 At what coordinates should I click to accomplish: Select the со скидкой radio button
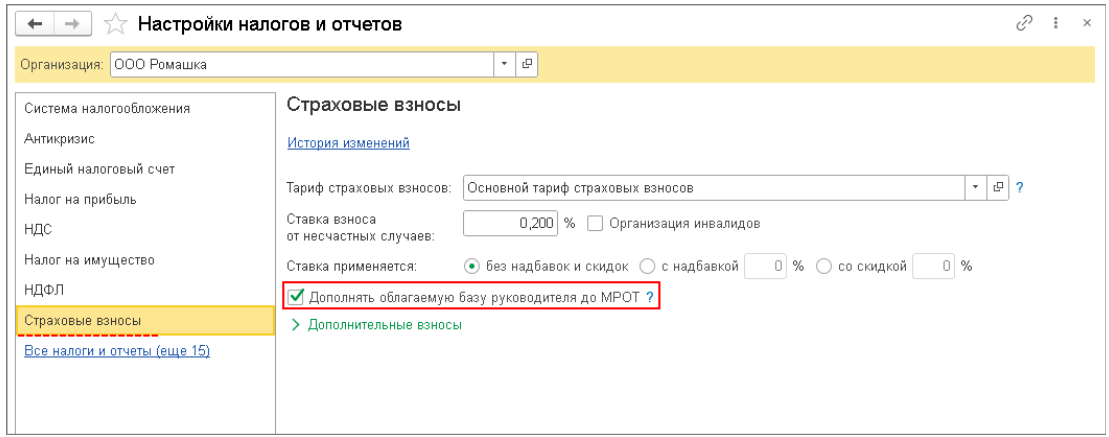(x=824, y=266)
